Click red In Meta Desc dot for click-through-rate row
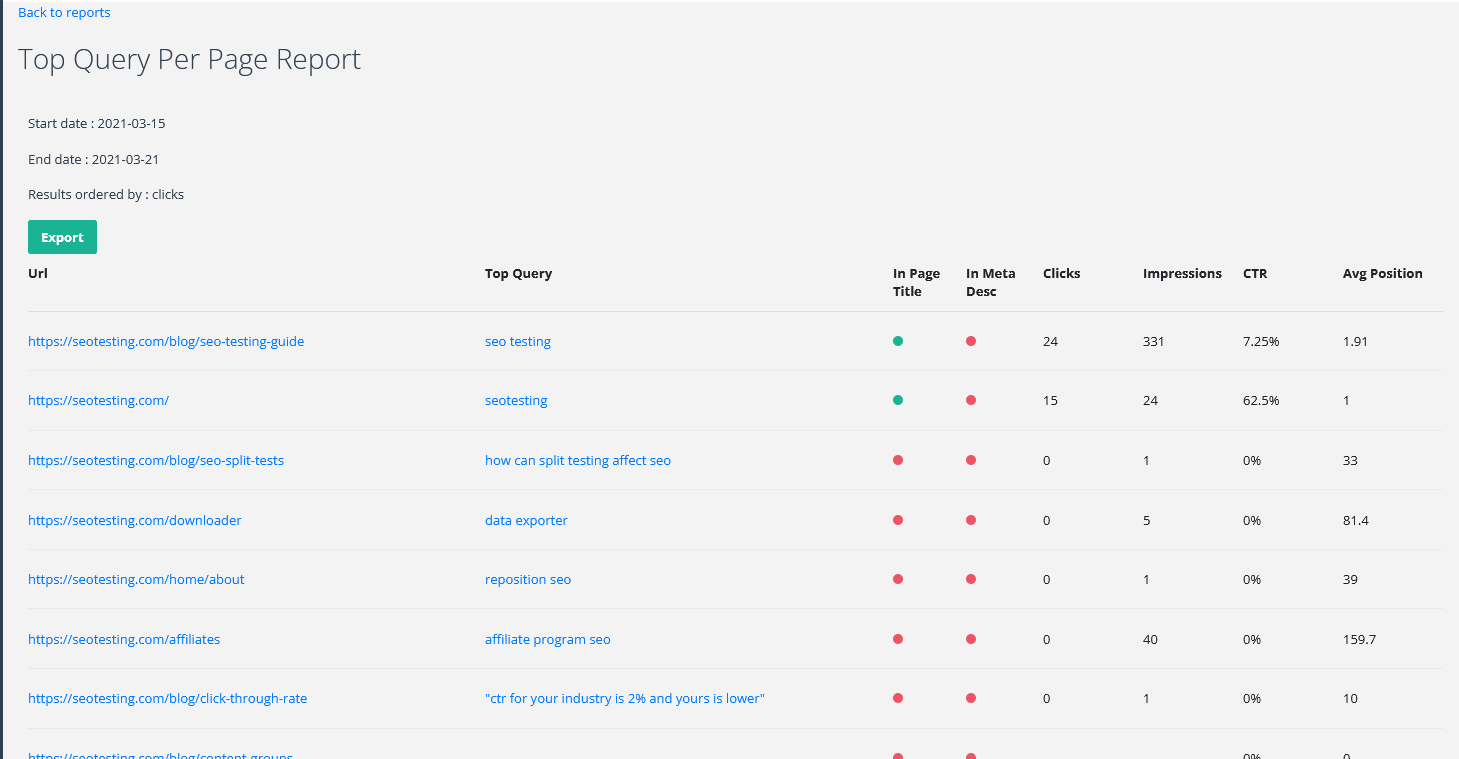 [x=971, y=698]
